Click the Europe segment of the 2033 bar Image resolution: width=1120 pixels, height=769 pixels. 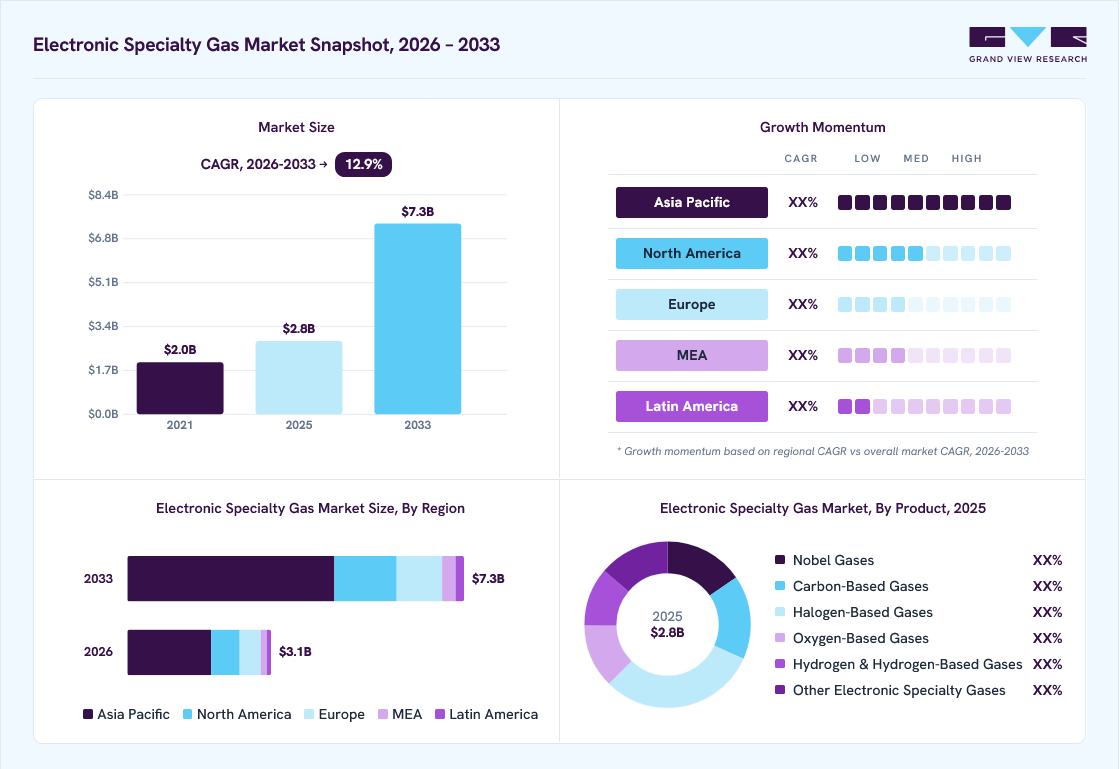tap(419, 578)
